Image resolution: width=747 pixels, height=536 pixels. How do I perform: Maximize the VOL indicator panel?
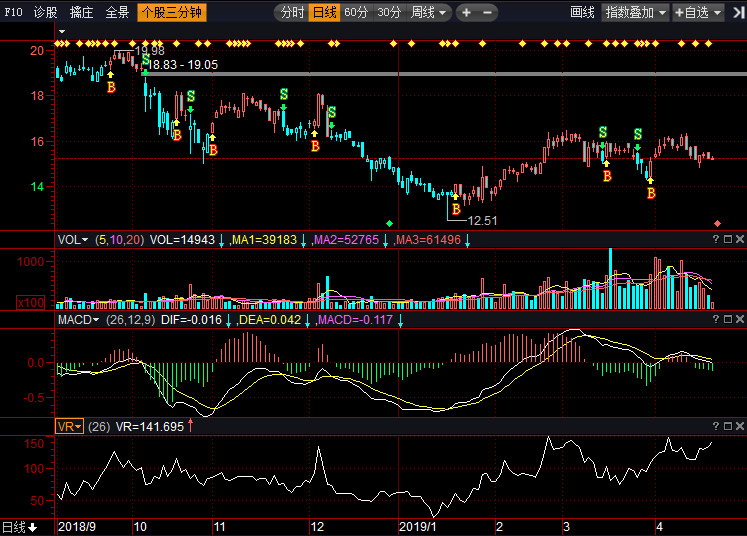pos(728,239)
